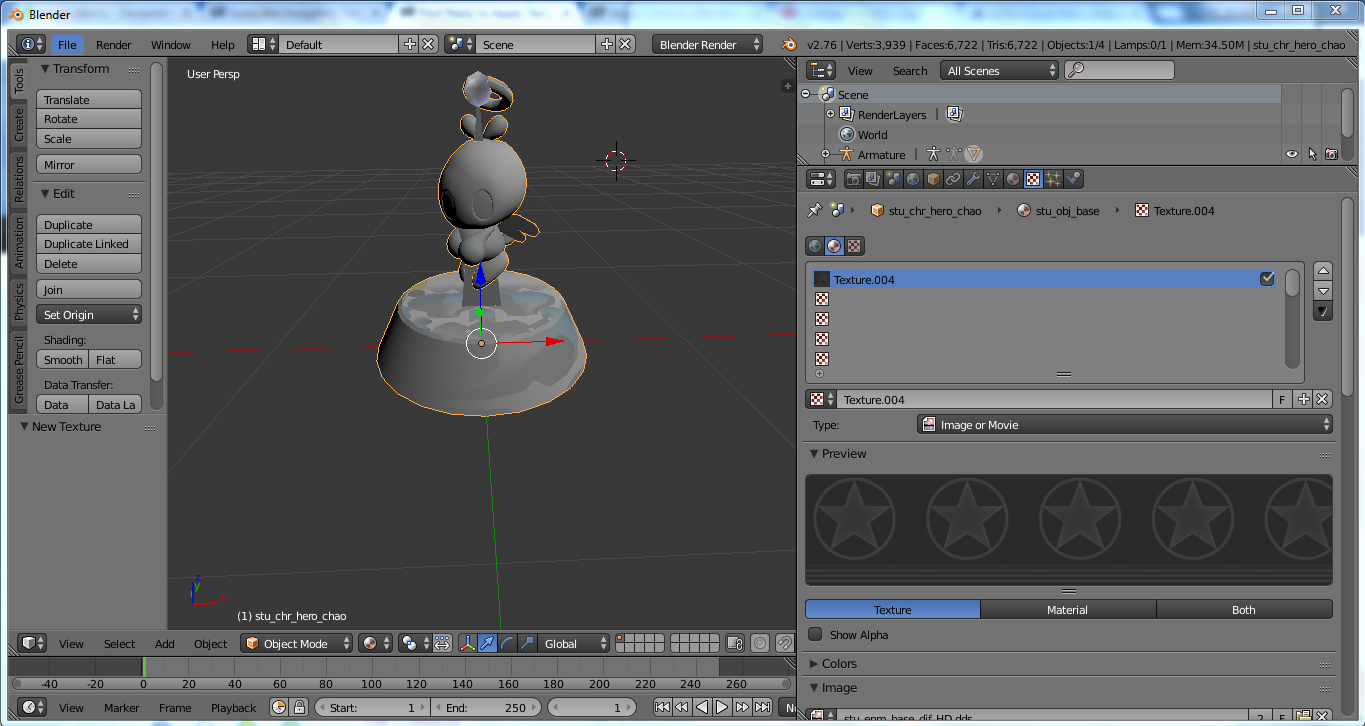This screenshot has width=1365, height=726.
Task: Click the Join button
Action: pyautogui.click(x=89, y=289)
